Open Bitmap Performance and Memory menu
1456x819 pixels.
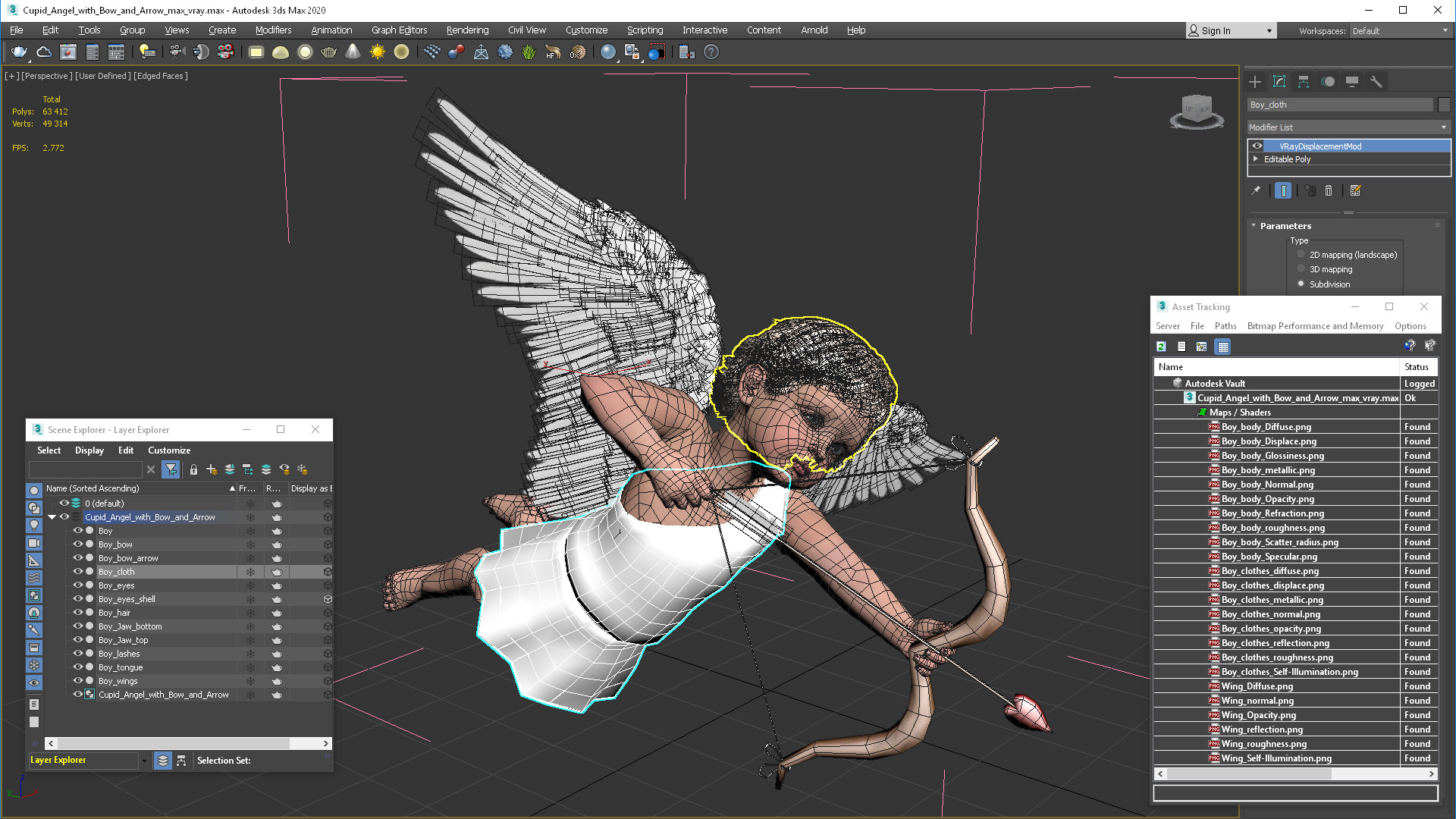coord(1315,326)
